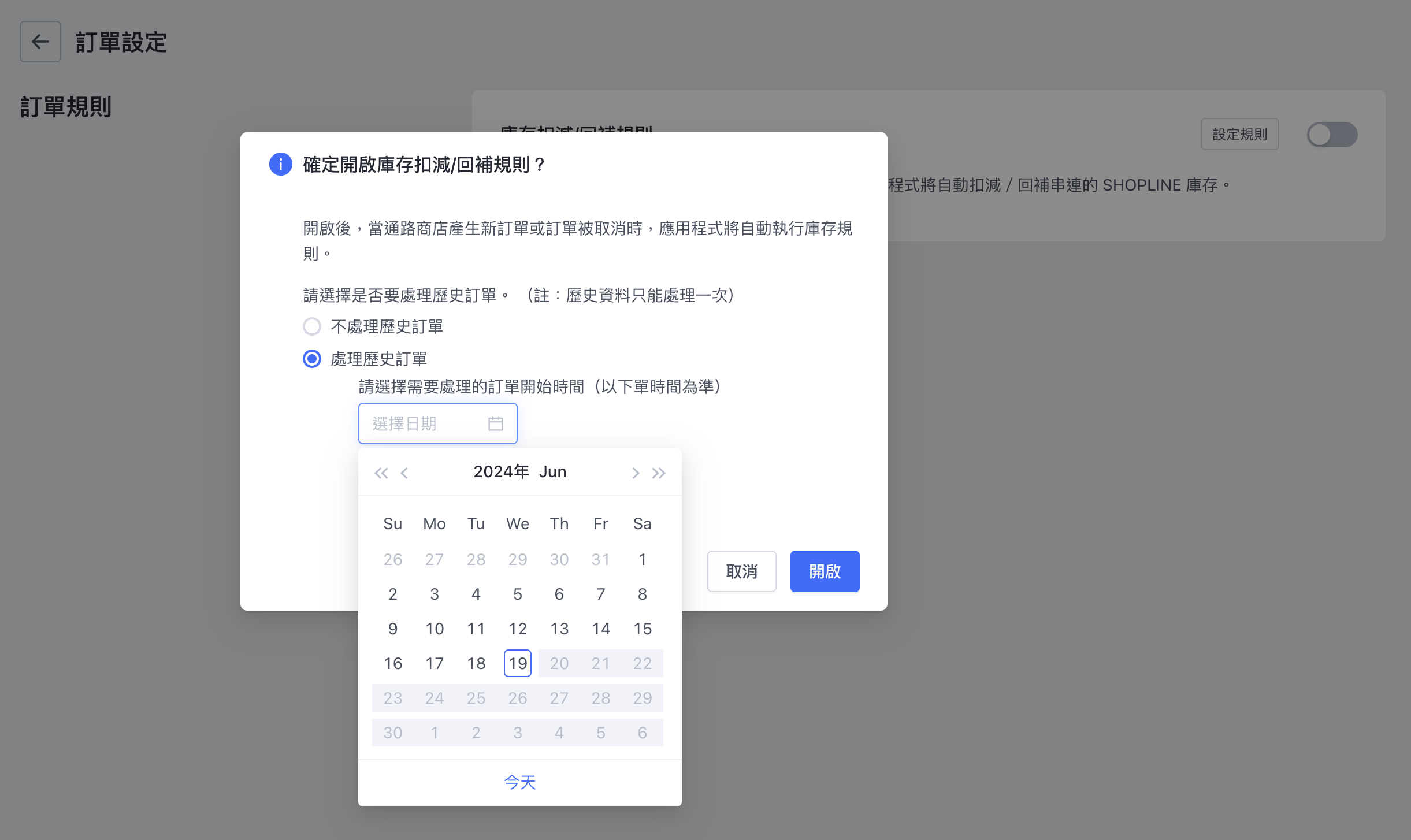Click the 訂單設定 page title
The height and width of the screenshot is (840, 1411).
coord(121,42)
